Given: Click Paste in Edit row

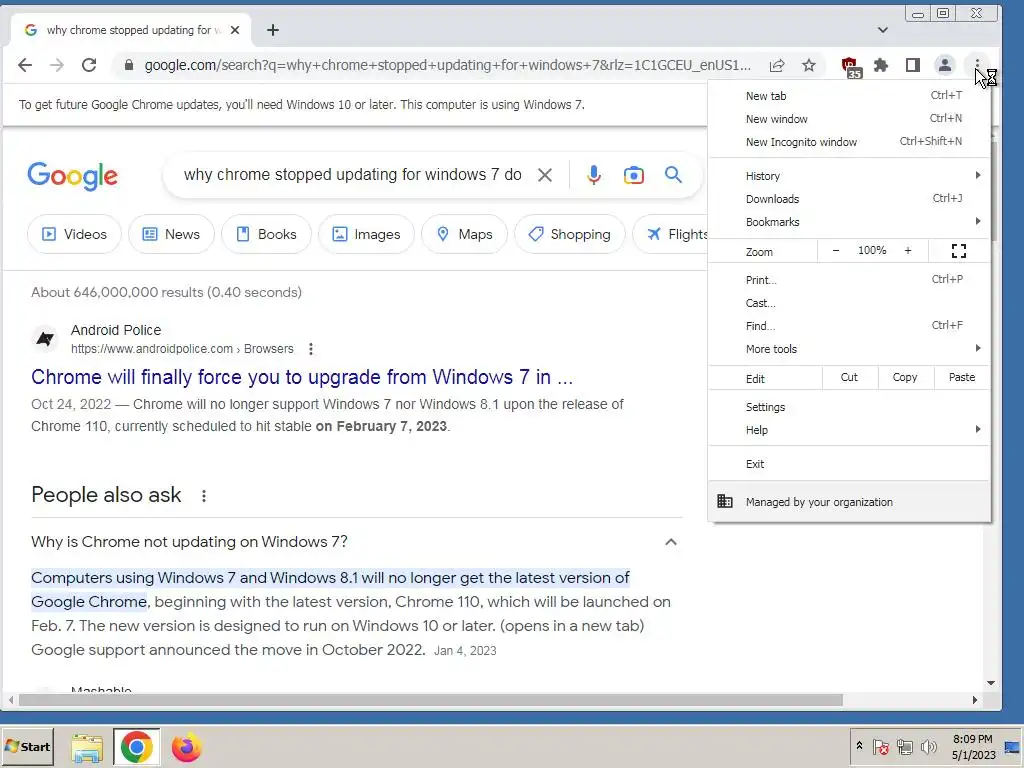Looking at the screenshot, I should pyautogui.click(x=961, y=377).
